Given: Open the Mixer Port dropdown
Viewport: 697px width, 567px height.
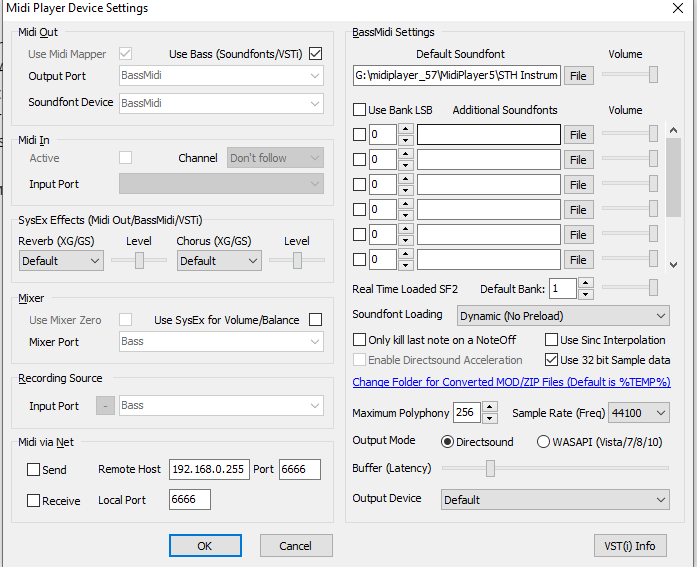Looking at the screenshot, I should (221, 342).
